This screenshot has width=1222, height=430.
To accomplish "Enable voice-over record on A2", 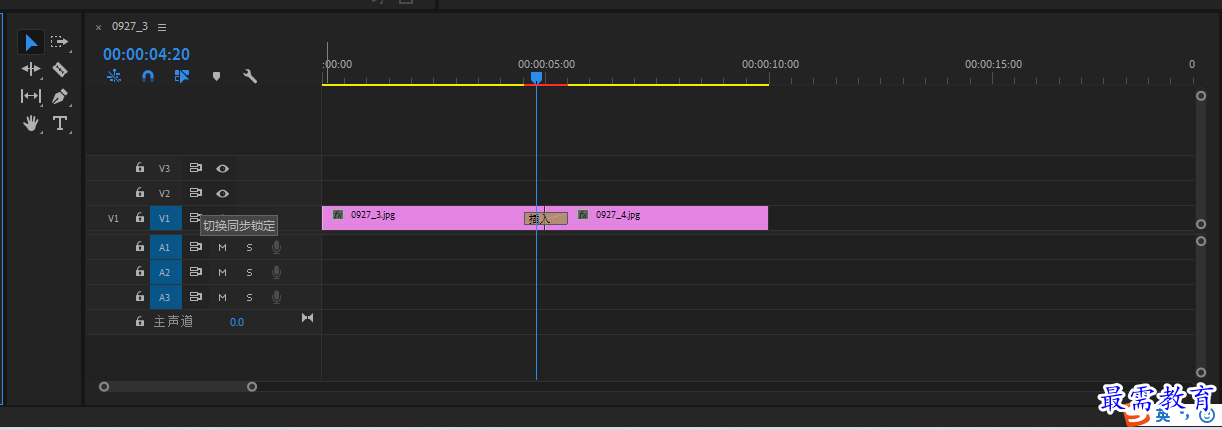I will pyautogui.click(x=276, y=272).
